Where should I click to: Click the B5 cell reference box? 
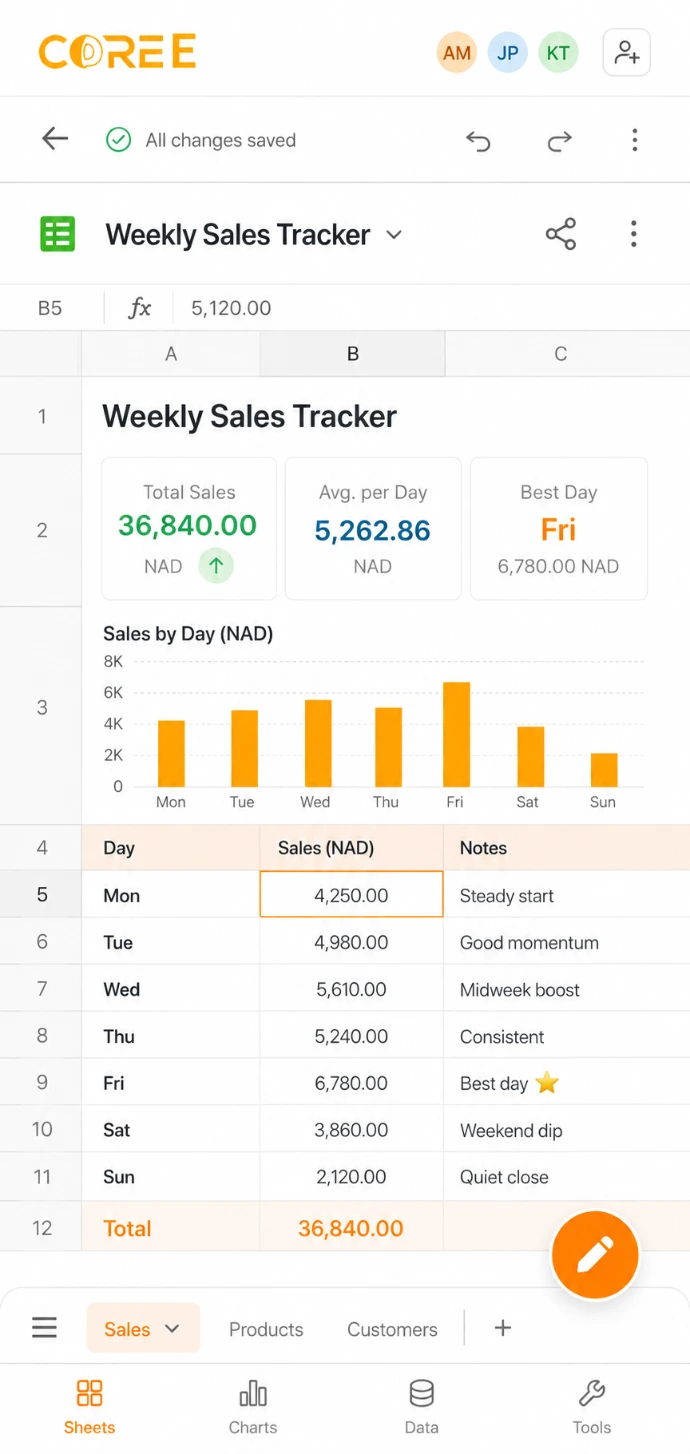pyautogui.click(x=50, y=308)
